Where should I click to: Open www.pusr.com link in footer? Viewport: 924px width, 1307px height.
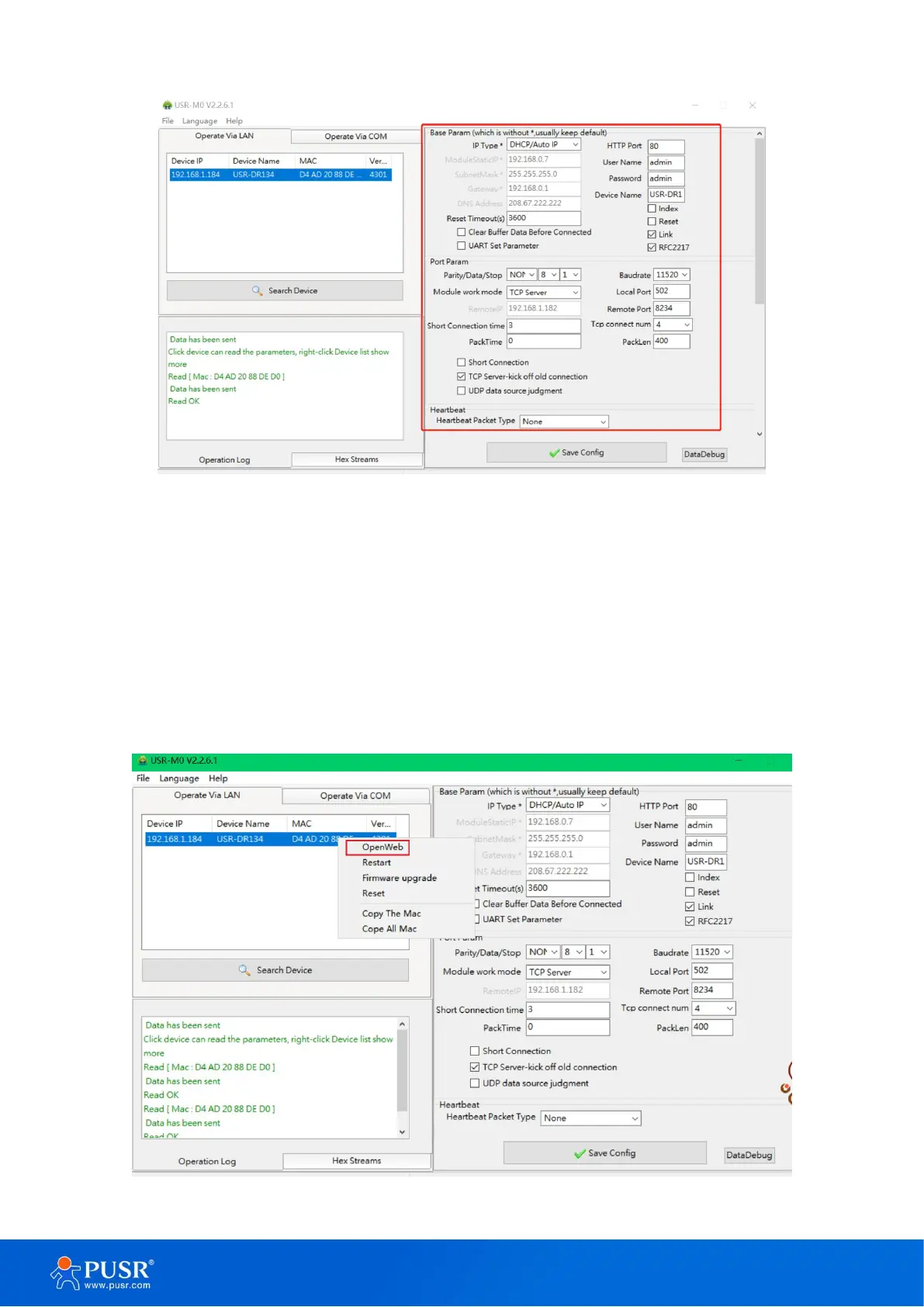click(x=117, y=1285)
